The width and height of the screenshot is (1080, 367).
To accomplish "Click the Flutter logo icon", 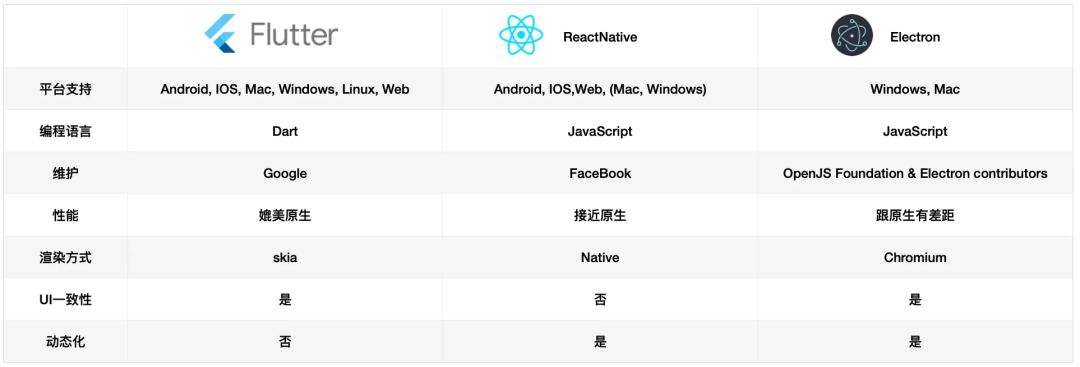I will click(x=220, y=33).
